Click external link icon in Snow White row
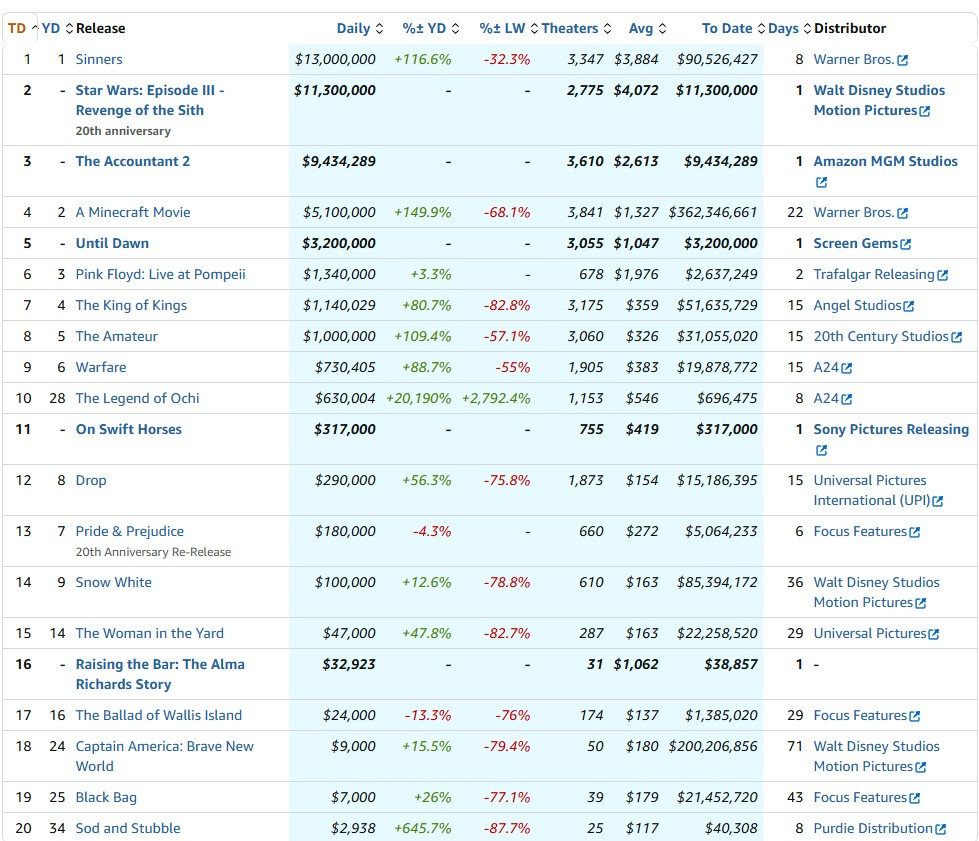This screenshot has width=979, height=841. pos(920,603)
